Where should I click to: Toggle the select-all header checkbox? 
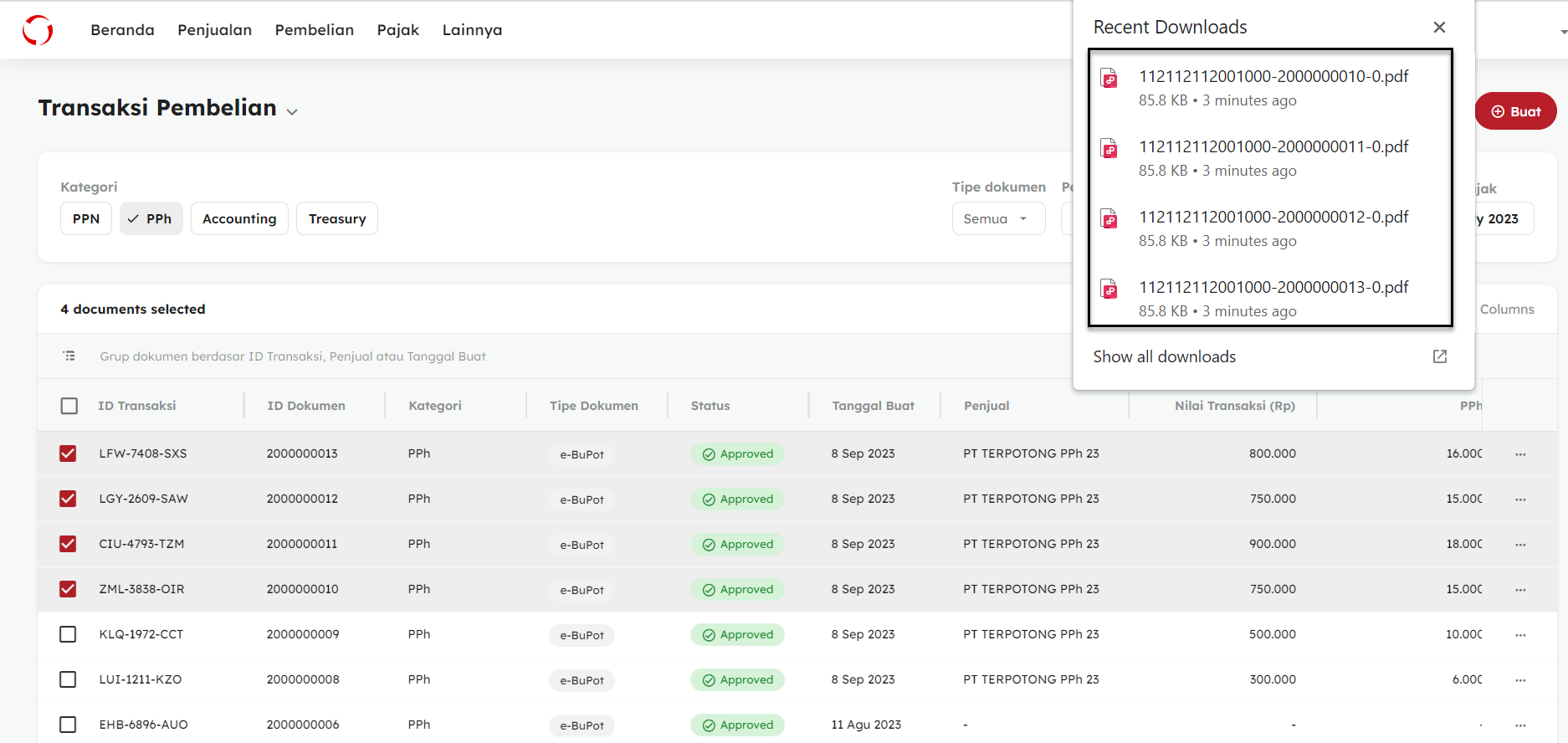(x=69, y=406)
